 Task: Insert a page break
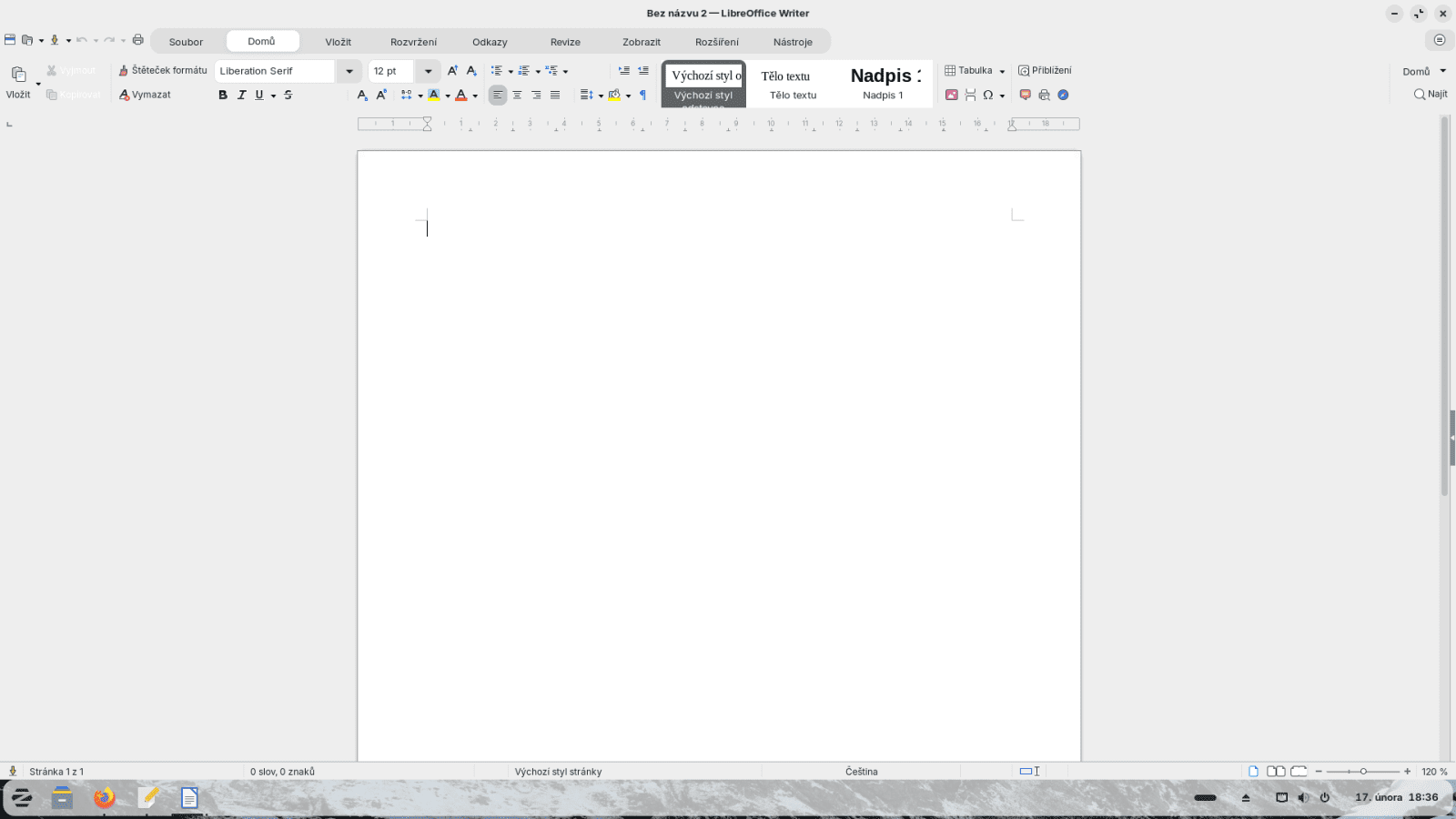coord(970,95)
